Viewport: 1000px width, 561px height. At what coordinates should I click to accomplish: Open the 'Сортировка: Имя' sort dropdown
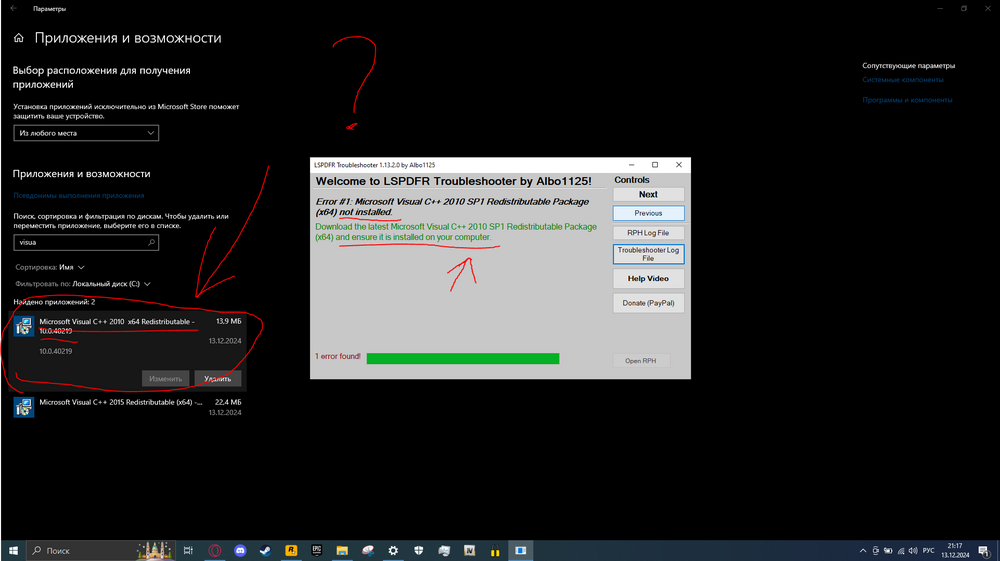(50, 267)
